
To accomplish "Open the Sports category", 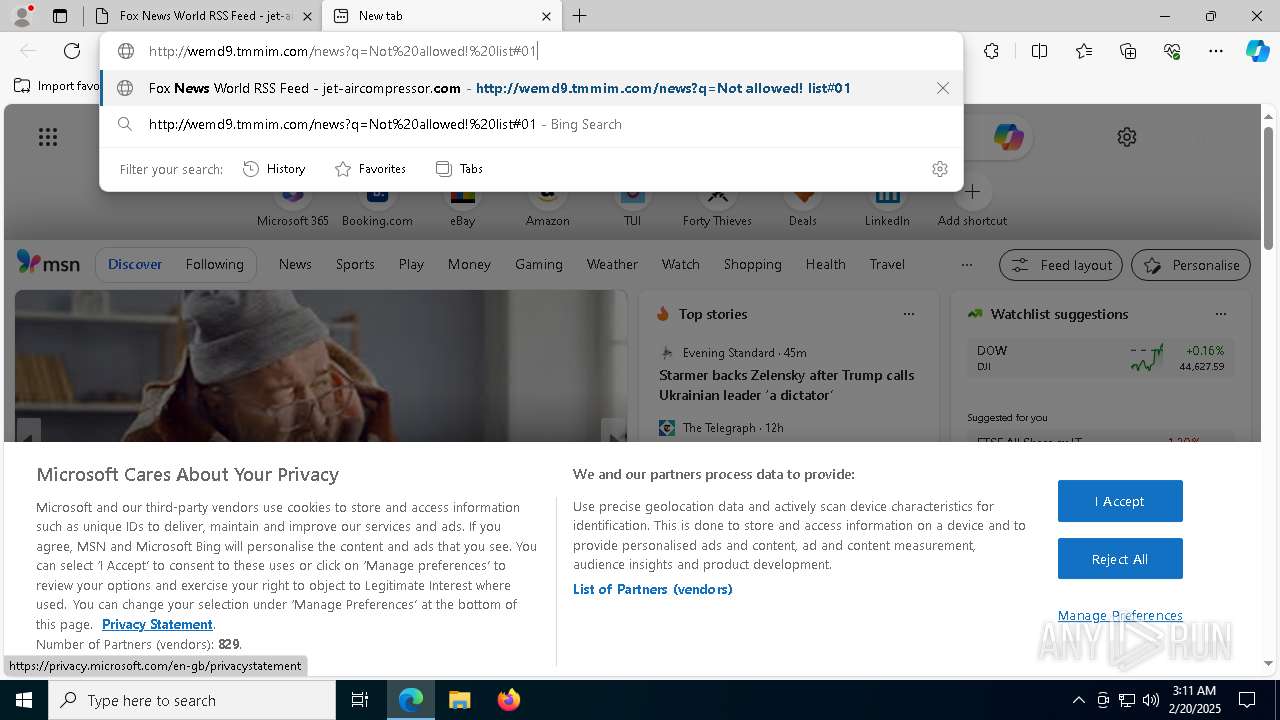I will (x=355, y=264).
